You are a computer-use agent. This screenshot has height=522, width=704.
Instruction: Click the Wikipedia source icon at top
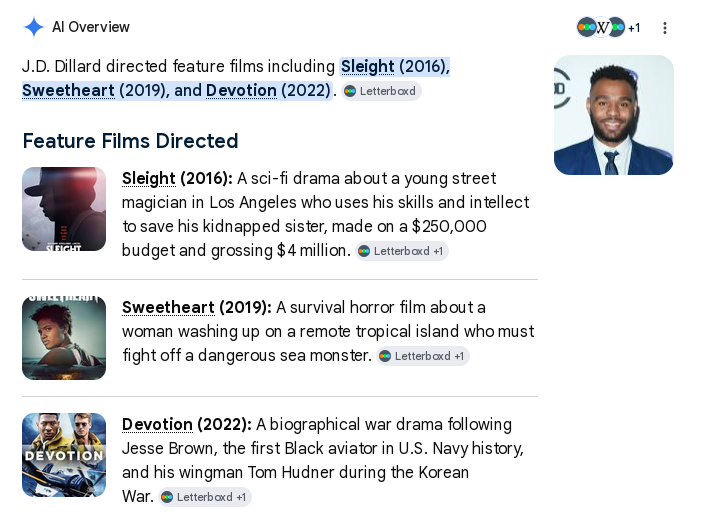(602, 28)
